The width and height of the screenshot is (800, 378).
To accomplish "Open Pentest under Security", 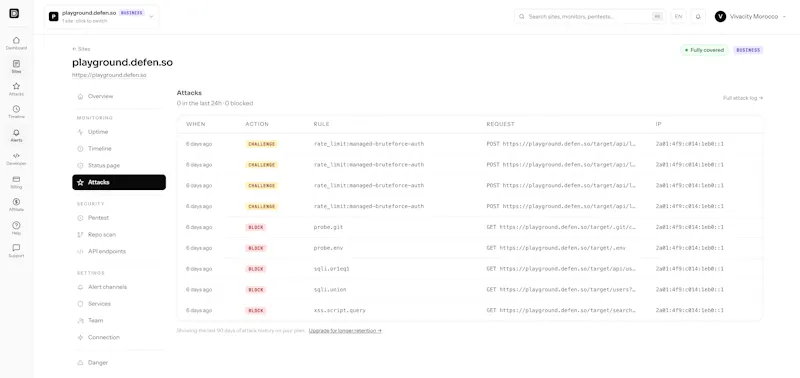I will pyautogui.click(x=119, y=217).
